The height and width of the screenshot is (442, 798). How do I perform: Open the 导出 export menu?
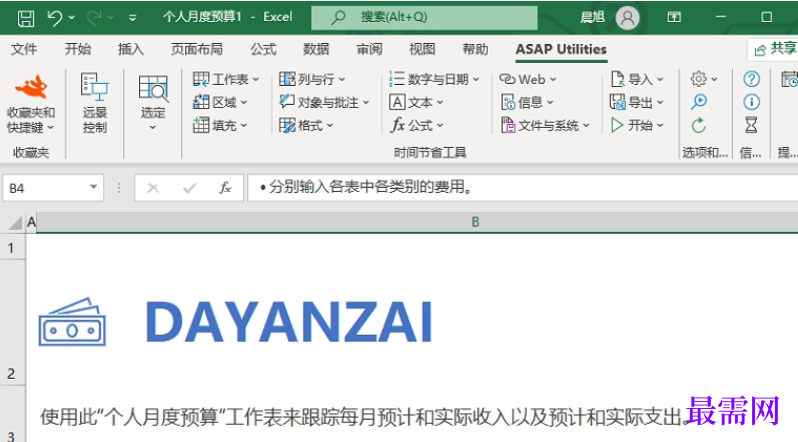pyautogui.click(x=637, y=102)
